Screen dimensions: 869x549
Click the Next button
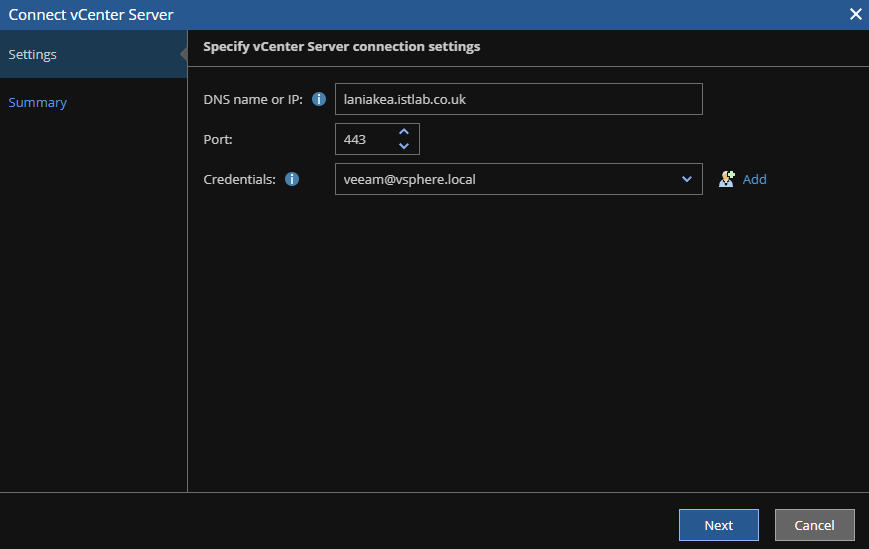click(719, 525)
